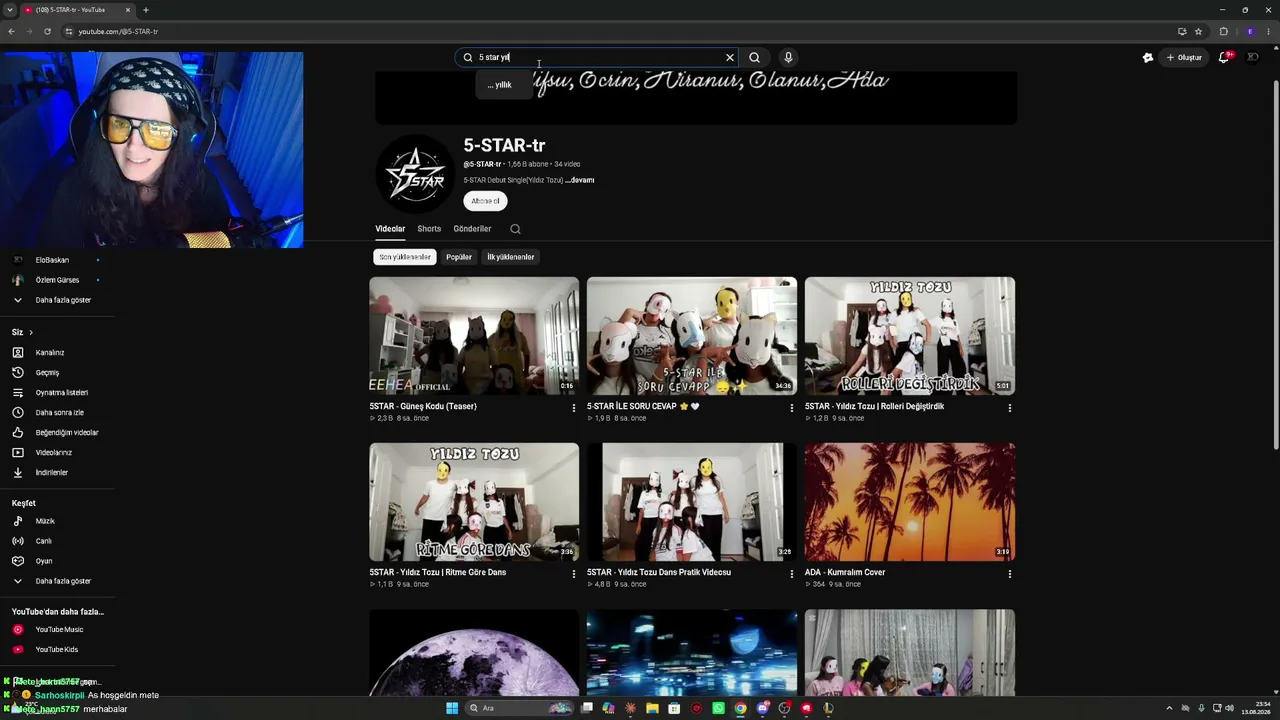Viewport: 1280px width, 720px height.
Task: Open options for 5-STAR İLE SORU CEVAP video
Action: tap(792, 408)
